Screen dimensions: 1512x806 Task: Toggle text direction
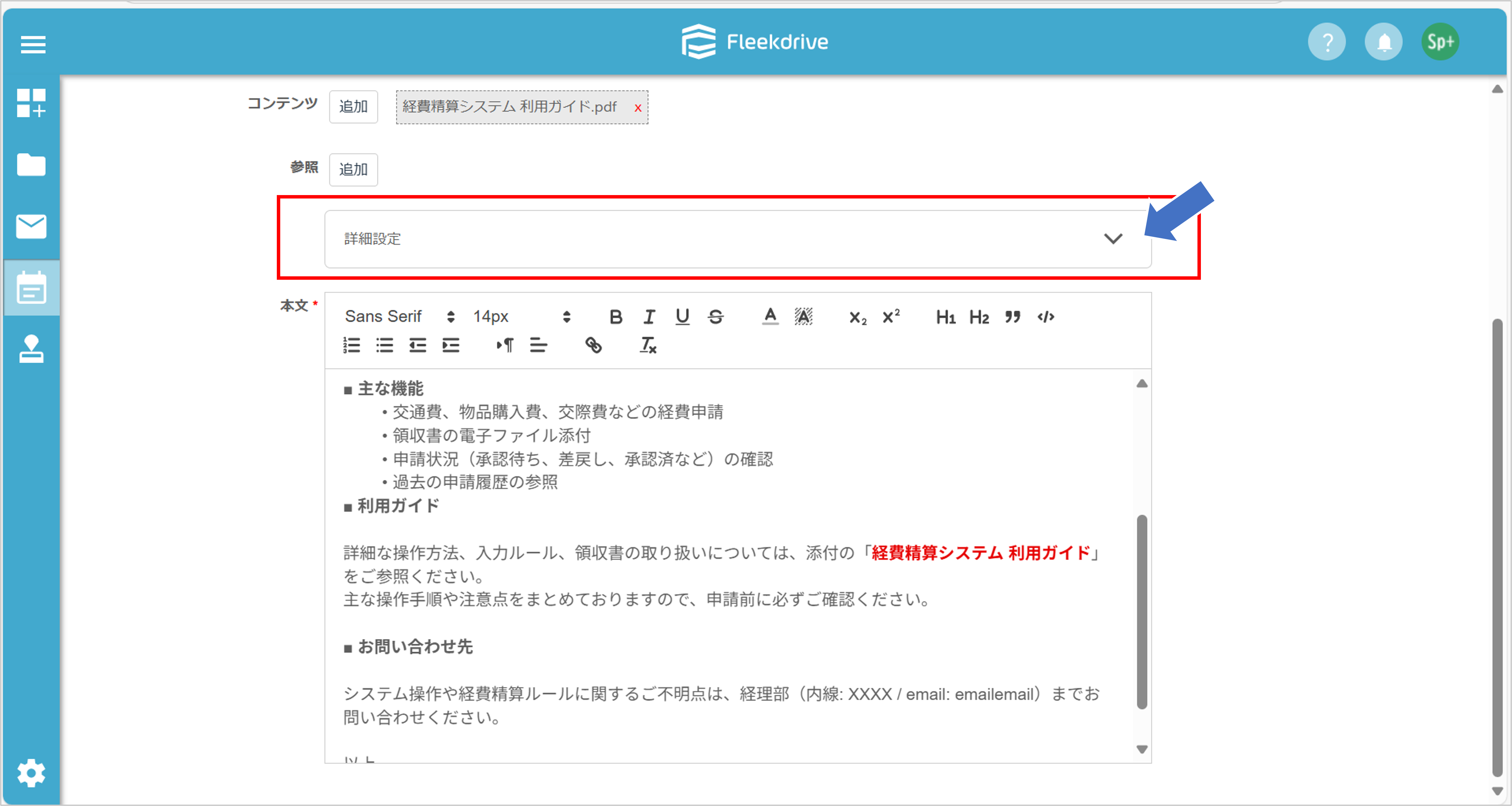(x=505, y=345)
